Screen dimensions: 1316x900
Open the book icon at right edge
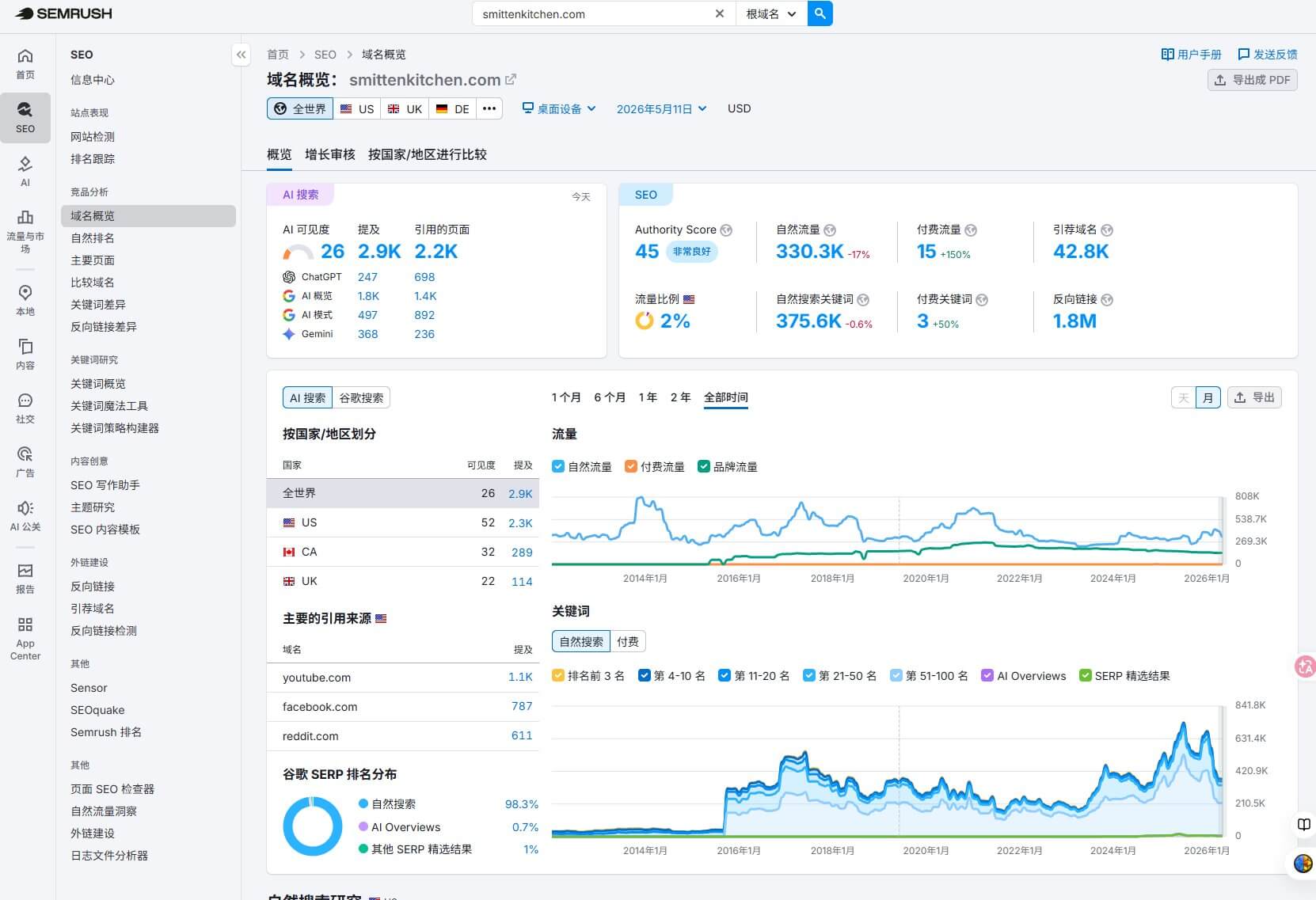click(x=1303, y=824)
